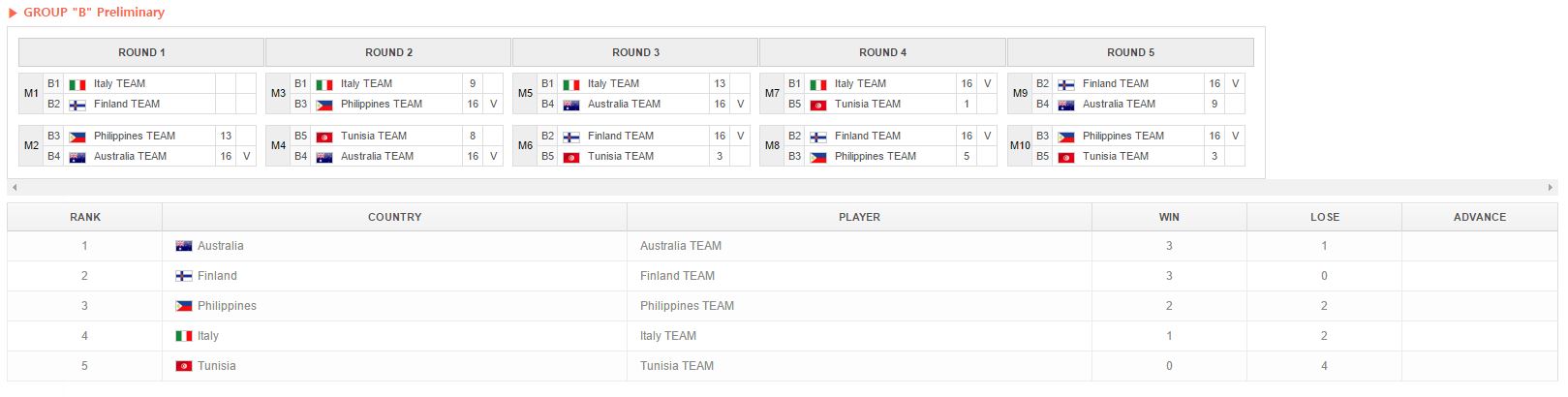The image size is (1568, 397).
Task: Click the Australia flag in match M2
Action: click(x=77, y=157)
